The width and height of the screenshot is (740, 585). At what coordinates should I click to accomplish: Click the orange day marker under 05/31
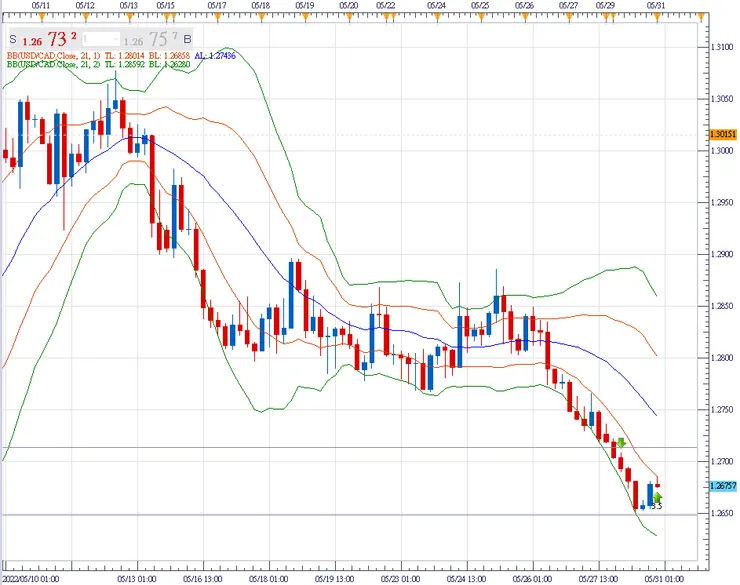click(656, 17)
